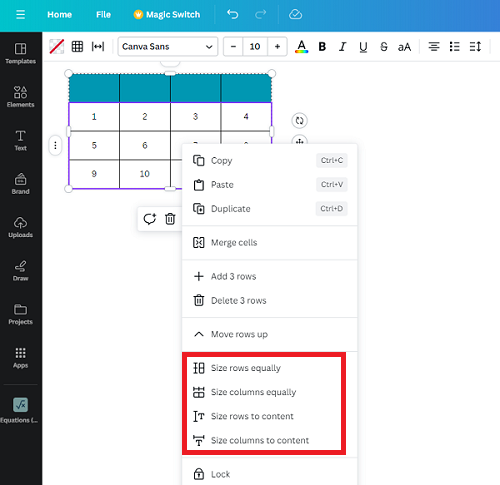Open the Brand panel
This screenshot has height=485, width=500.
[20, 184]
